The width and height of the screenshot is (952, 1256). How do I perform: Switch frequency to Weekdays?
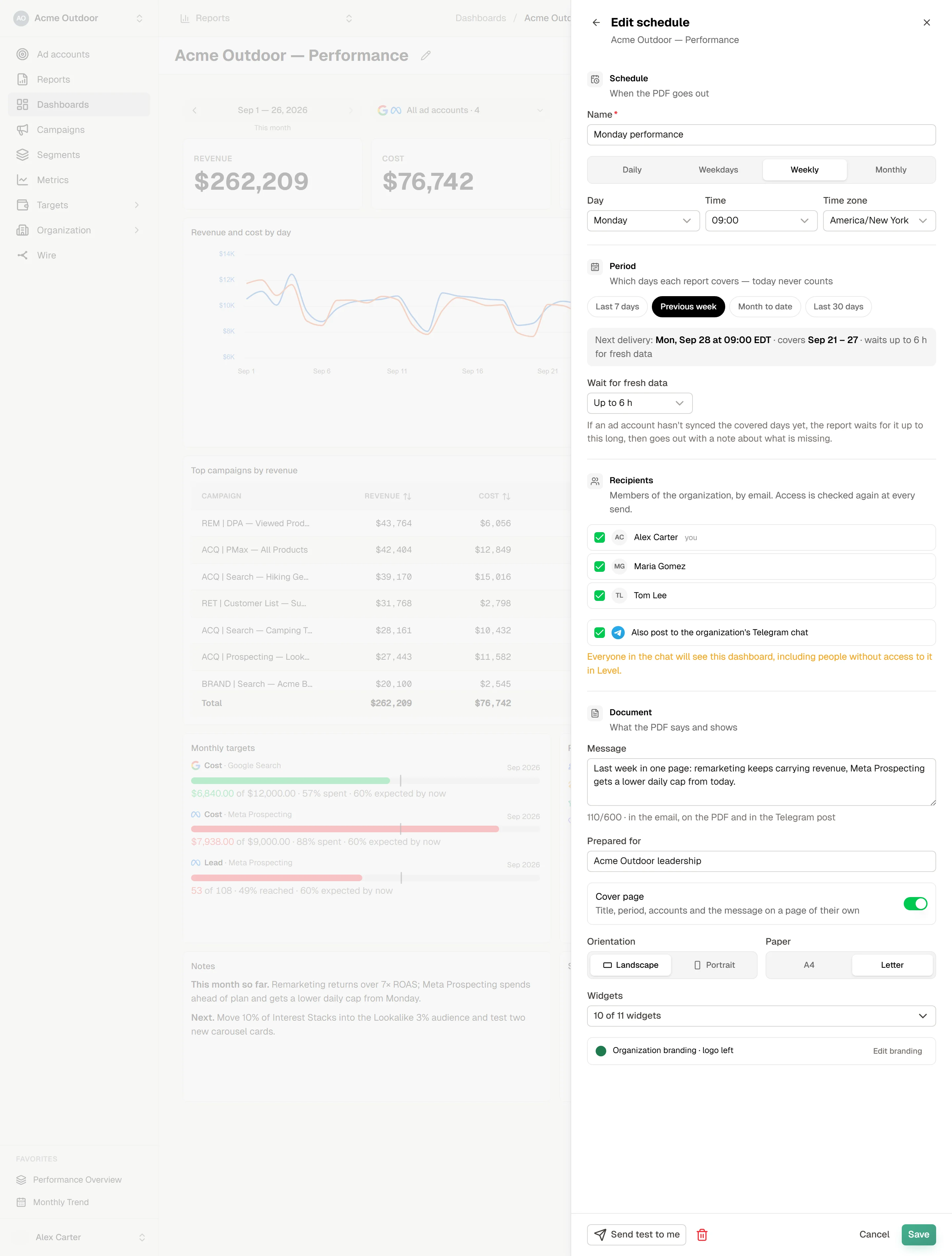[718, 170]
